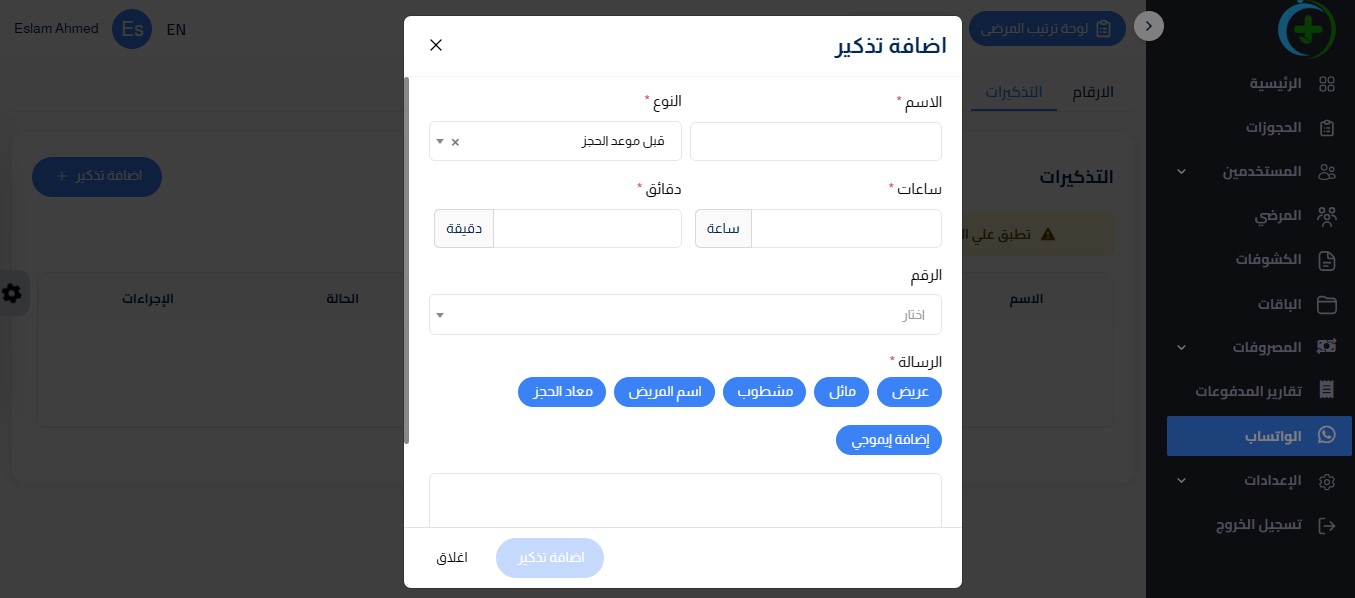
Task: Expand the الإعدادات sidebar submenu
Action: tap(1181, 481)
